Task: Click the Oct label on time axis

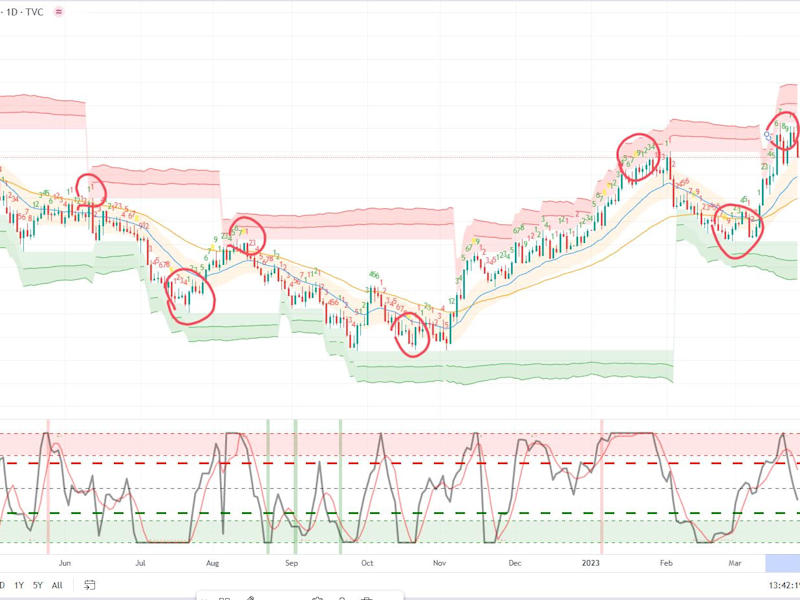Action: point(367,563)
